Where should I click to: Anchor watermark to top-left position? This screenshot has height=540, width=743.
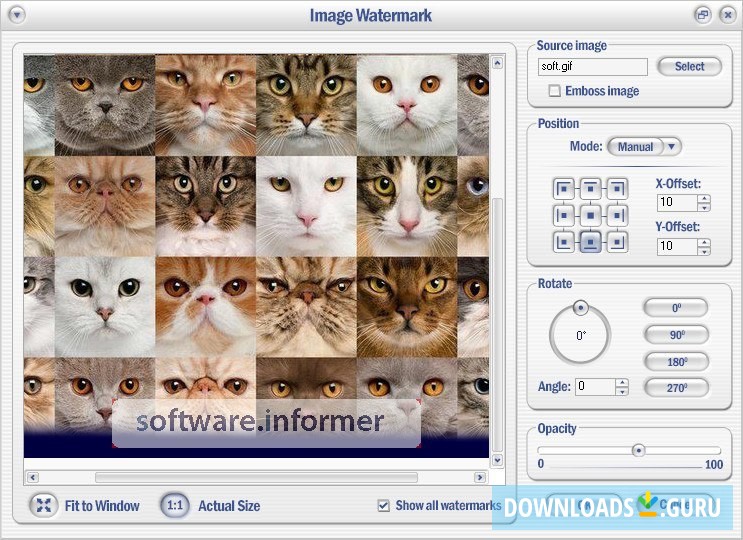(563, 189)
